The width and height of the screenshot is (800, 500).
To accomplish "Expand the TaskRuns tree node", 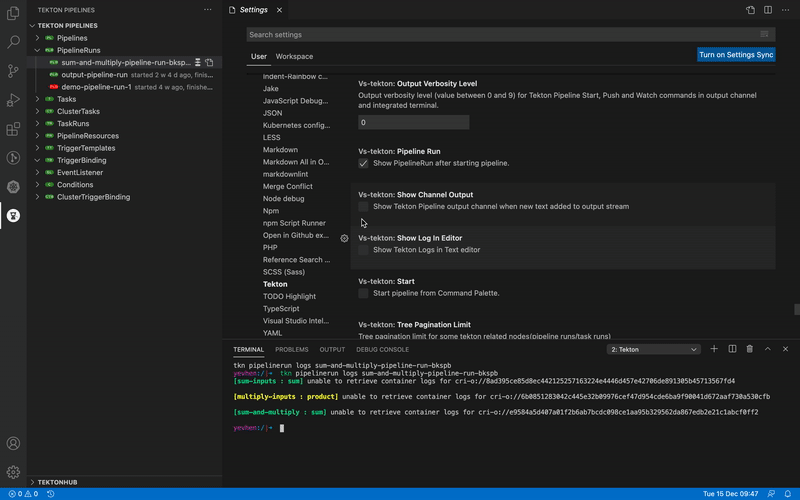I will coord(37,123).
